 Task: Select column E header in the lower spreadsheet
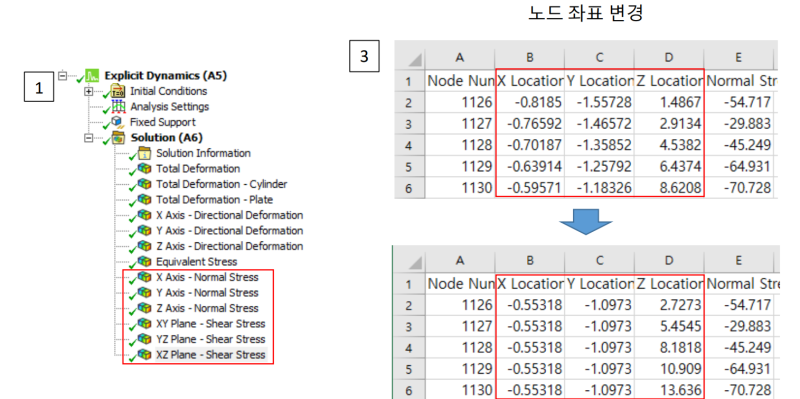pos(738,261)
